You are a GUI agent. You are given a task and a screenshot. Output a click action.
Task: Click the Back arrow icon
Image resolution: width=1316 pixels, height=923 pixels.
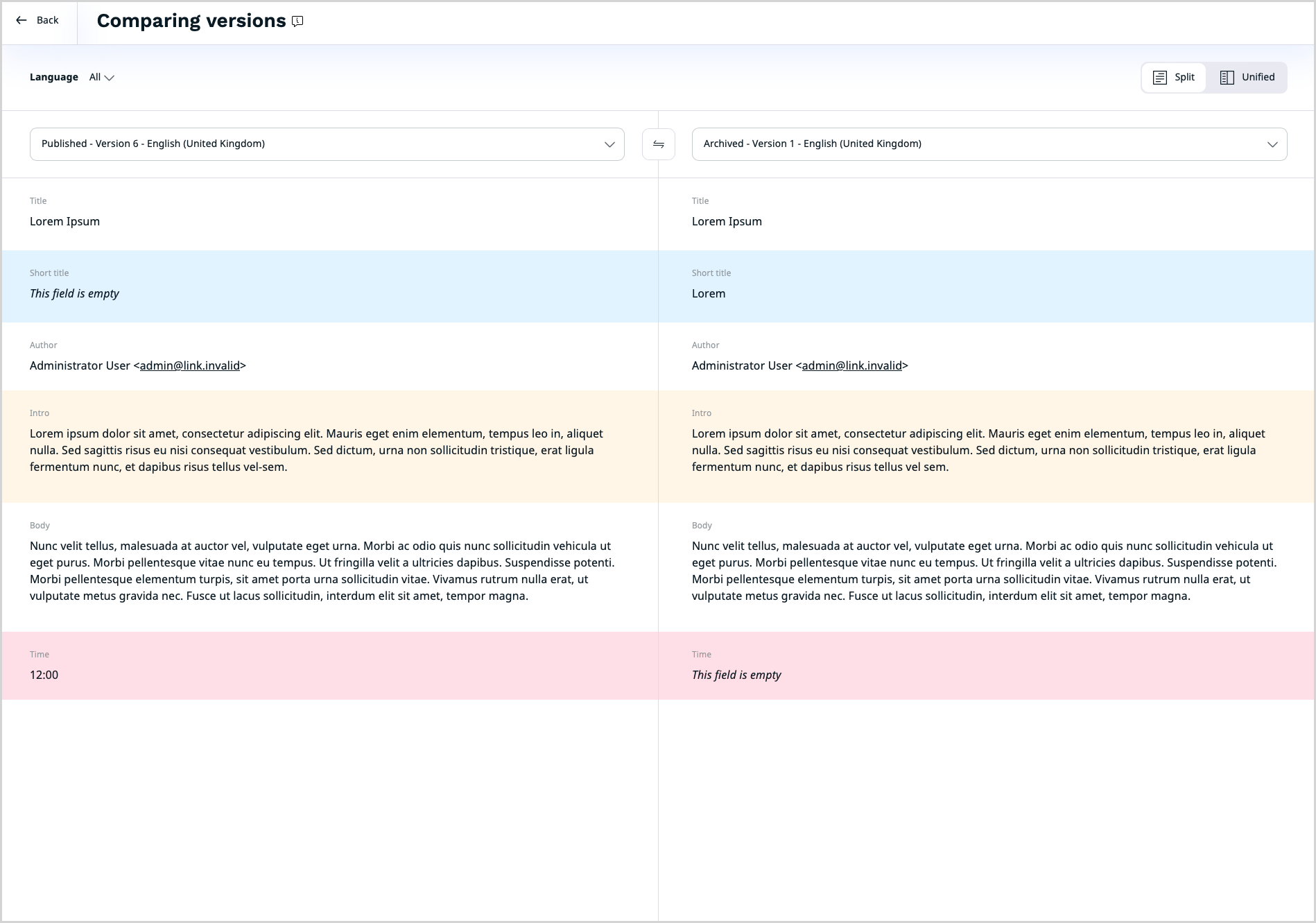[x=21, y=20]
